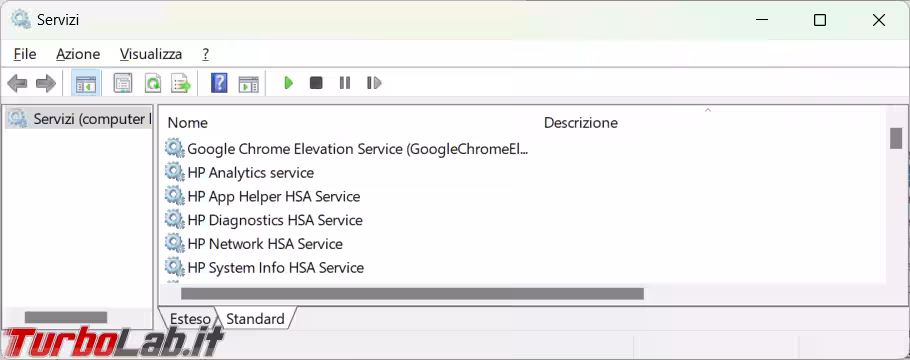Toggle the show/hide console tree icon
The width and height of the screenshot is (910, 360).
86,83
